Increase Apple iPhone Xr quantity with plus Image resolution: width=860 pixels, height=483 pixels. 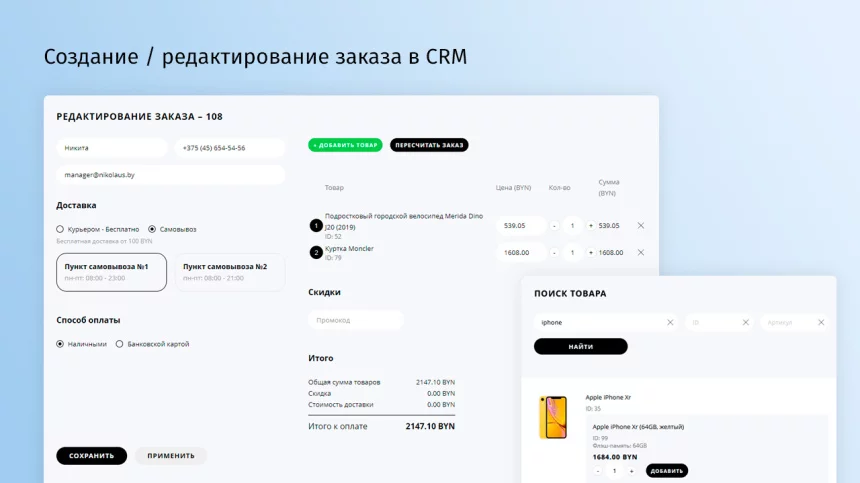[631, 471]
